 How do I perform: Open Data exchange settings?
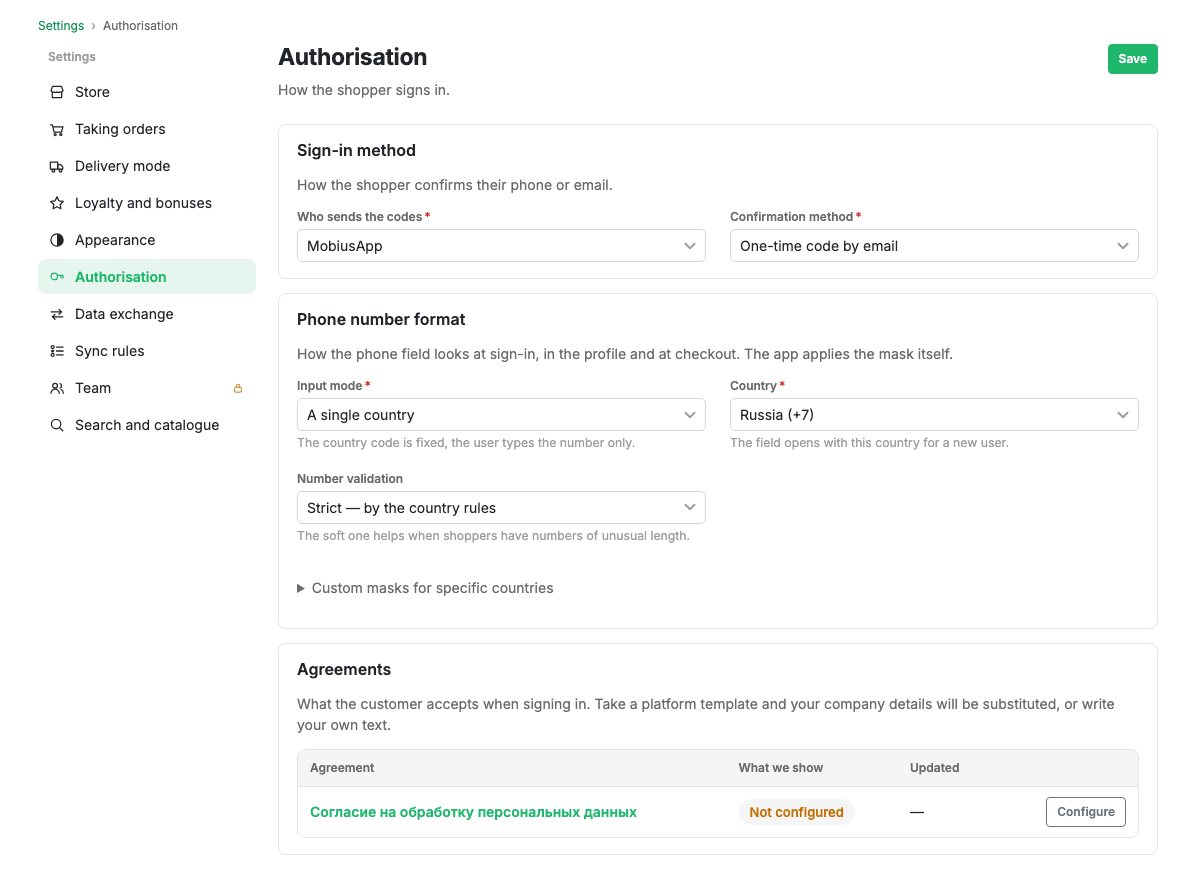point(147,314)
